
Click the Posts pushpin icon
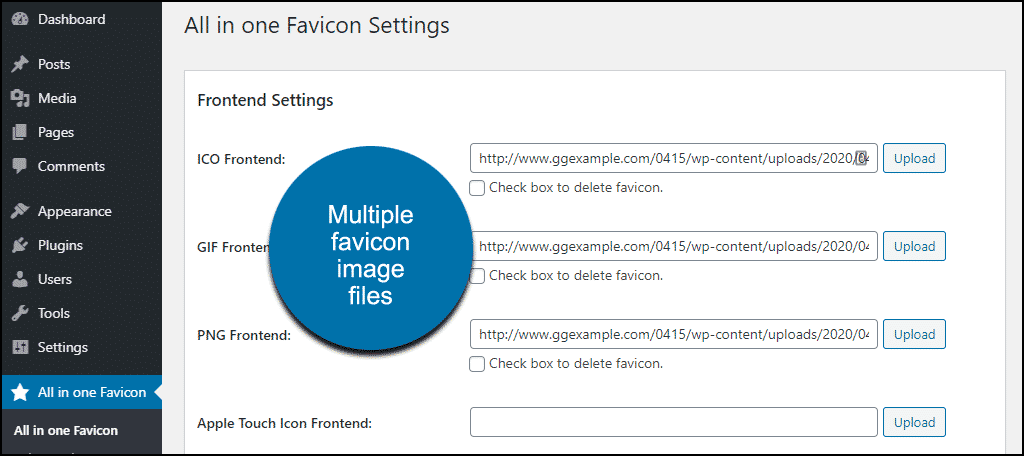point(20,65)
